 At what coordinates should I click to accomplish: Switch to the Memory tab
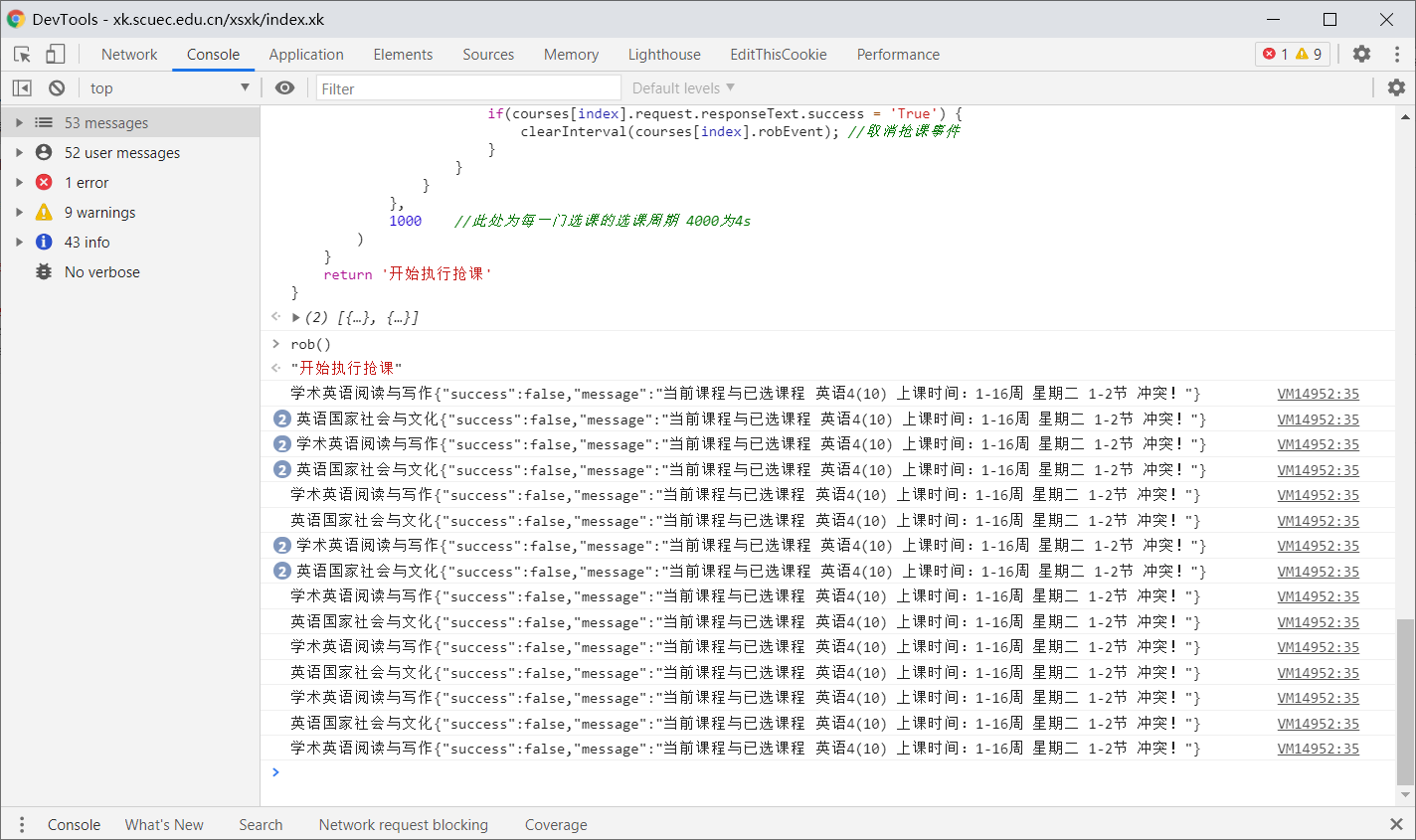click(x=571, y=55)
